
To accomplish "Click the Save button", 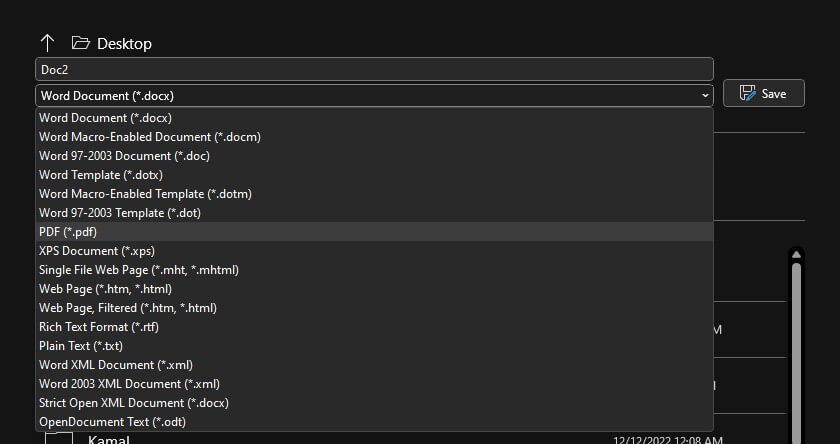I will 763,93.
